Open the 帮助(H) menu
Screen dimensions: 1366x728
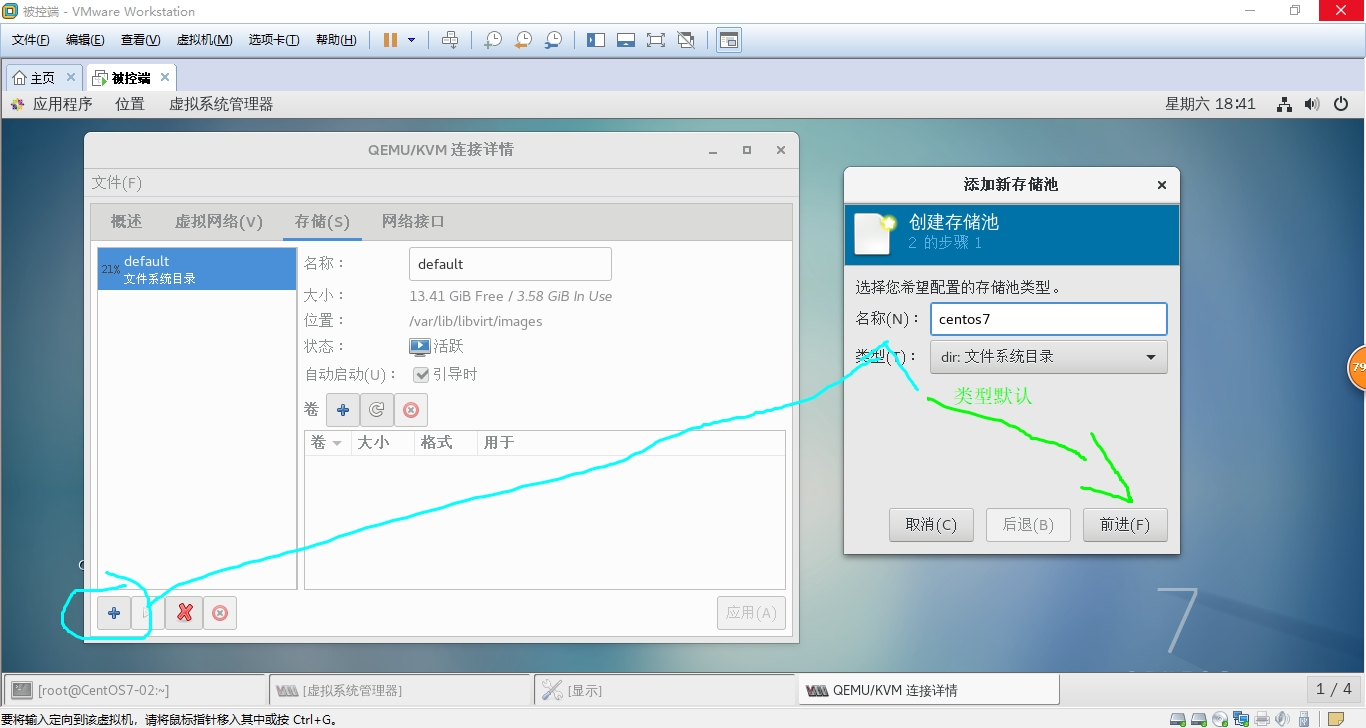point(336,40)
